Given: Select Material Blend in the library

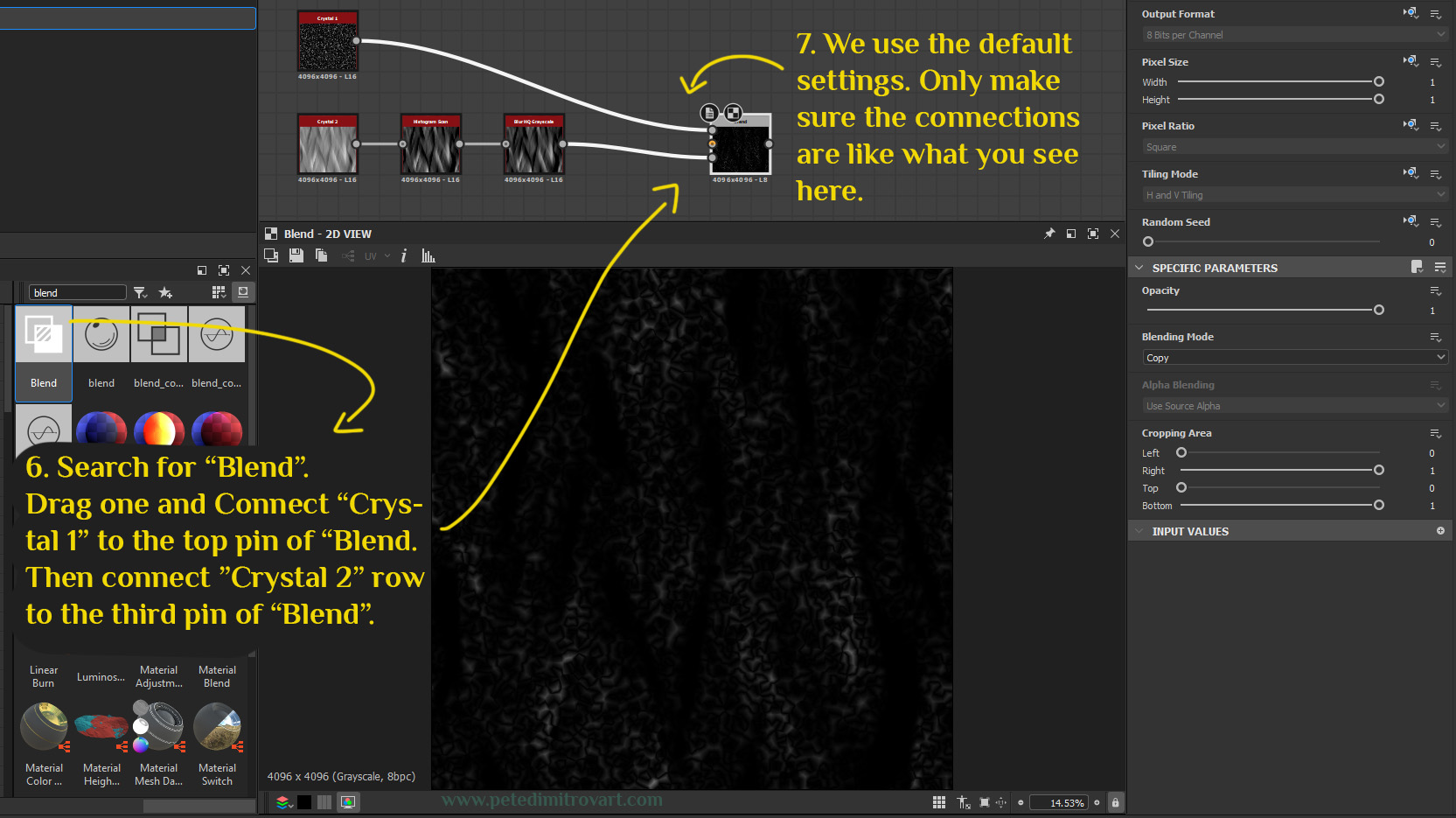Looking at the screenshot, I should click(x=217, y=676).
